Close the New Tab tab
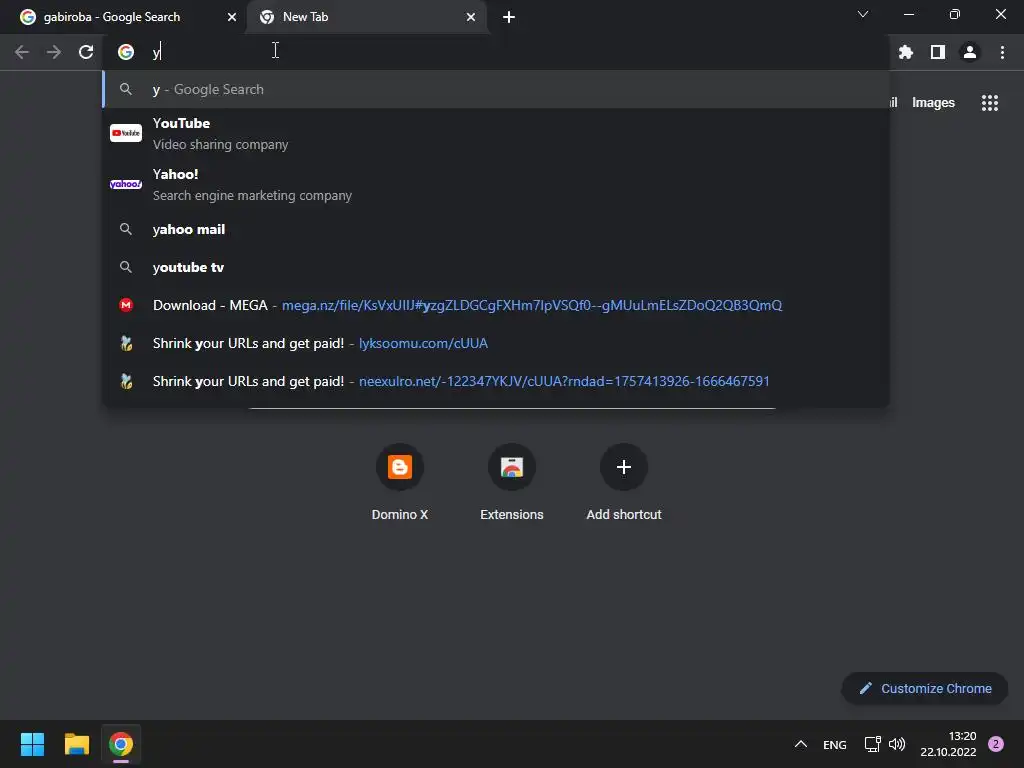 click(x=471, y=17)
